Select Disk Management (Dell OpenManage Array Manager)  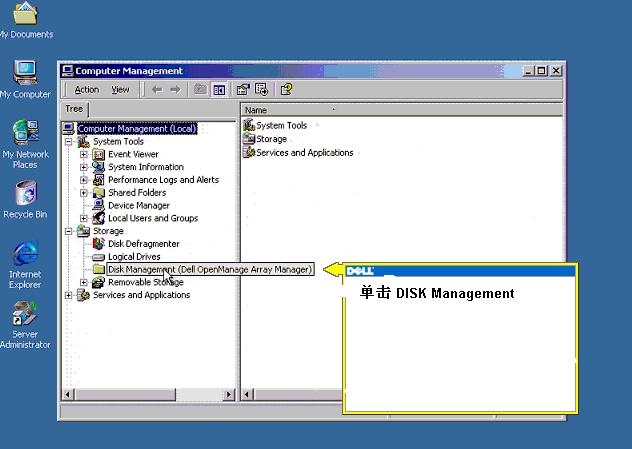click(210, 269)
